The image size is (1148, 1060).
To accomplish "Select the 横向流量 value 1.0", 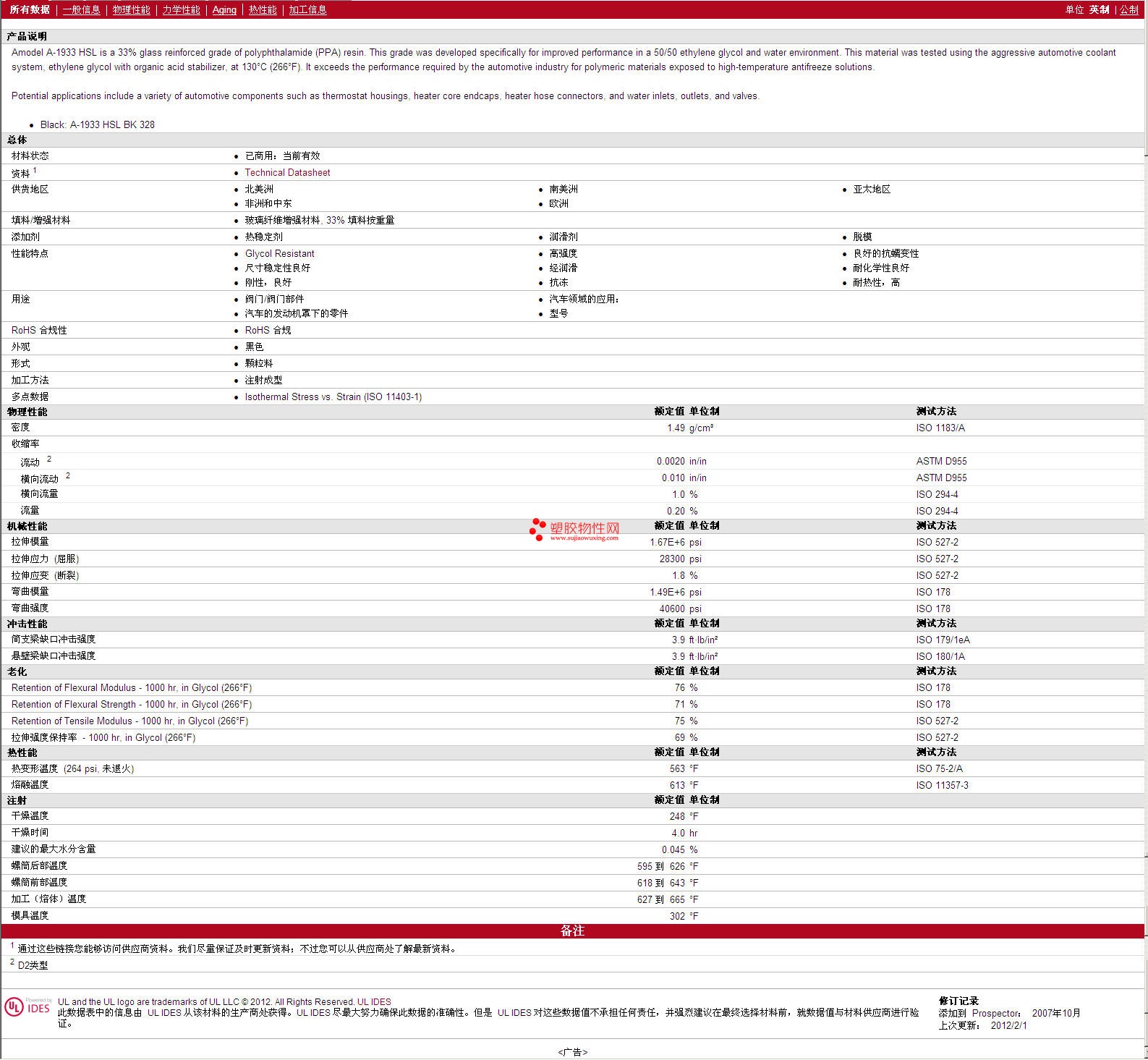I will pos(678,494).
